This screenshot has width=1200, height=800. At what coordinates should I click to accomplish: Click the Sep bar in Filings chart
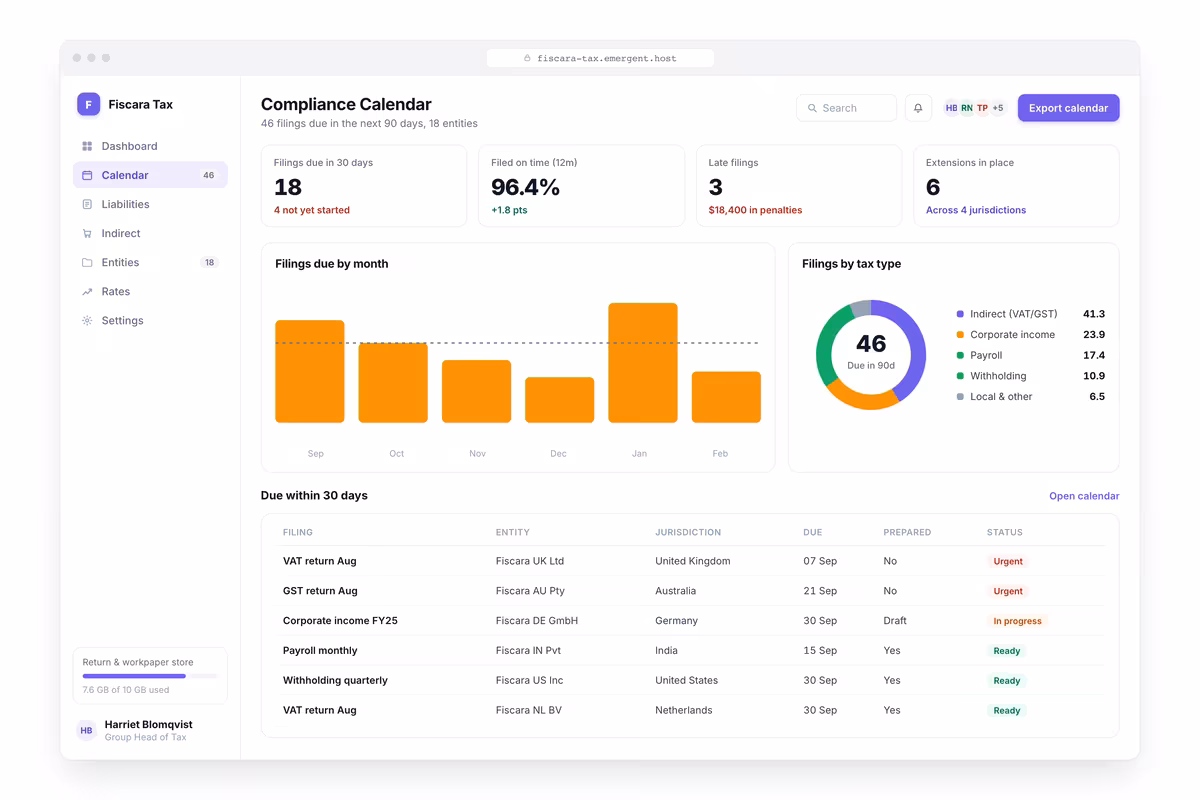pyautogui.click(x=310, y=371)
